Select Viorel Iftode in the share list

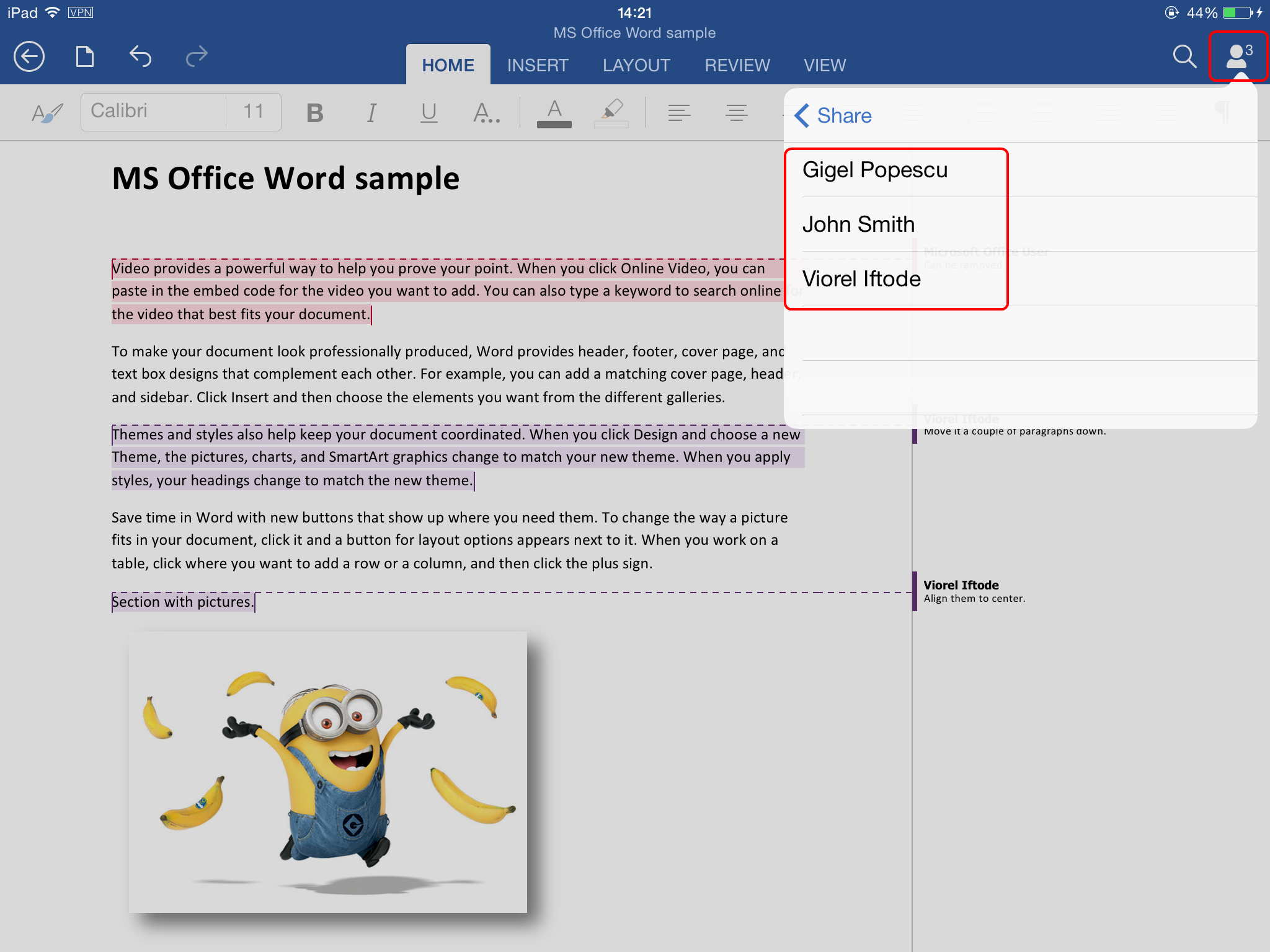coord(1021,279)
